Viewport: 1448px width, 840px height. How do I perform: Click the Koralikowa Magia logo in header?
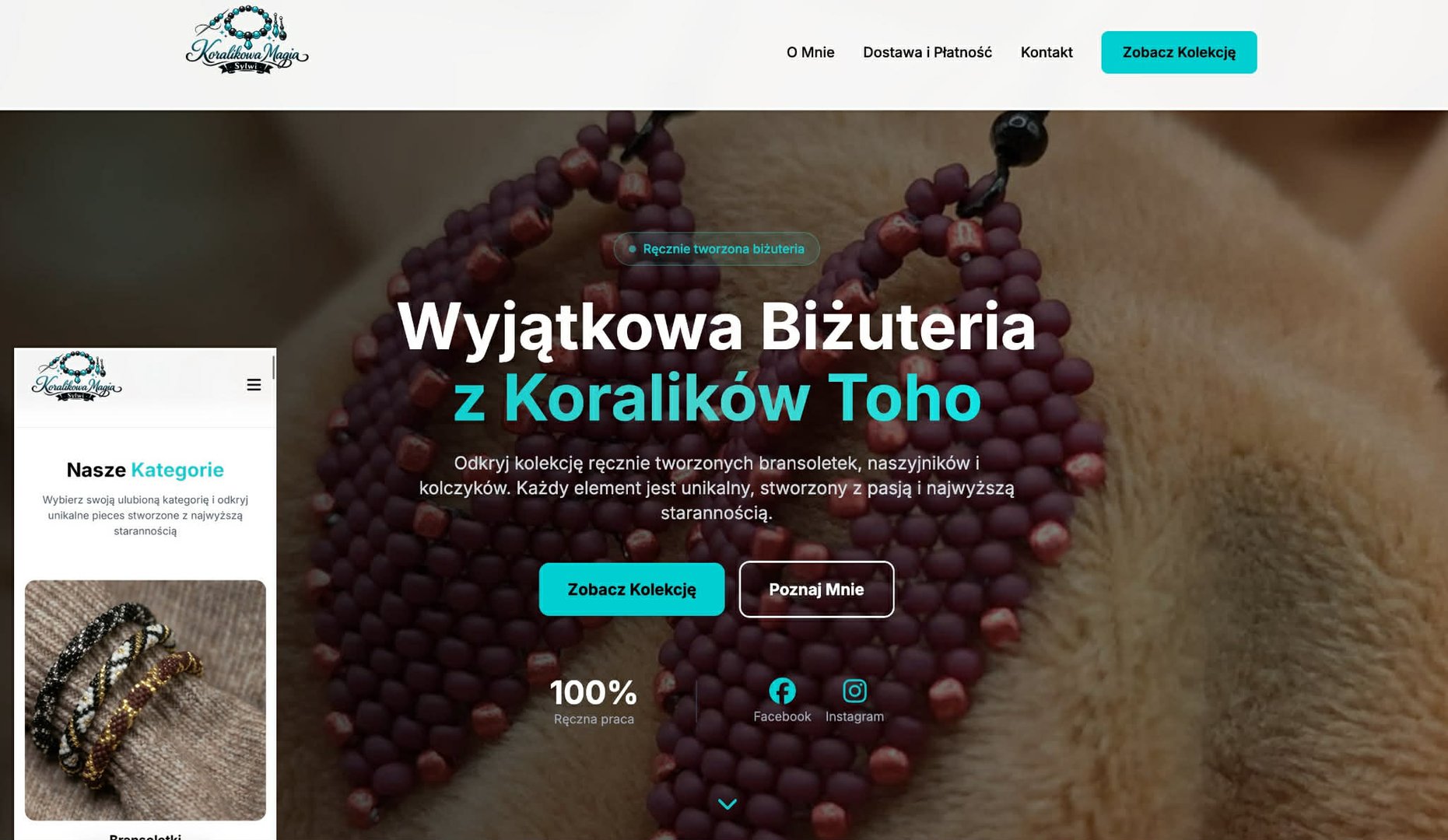coord(247,40)
